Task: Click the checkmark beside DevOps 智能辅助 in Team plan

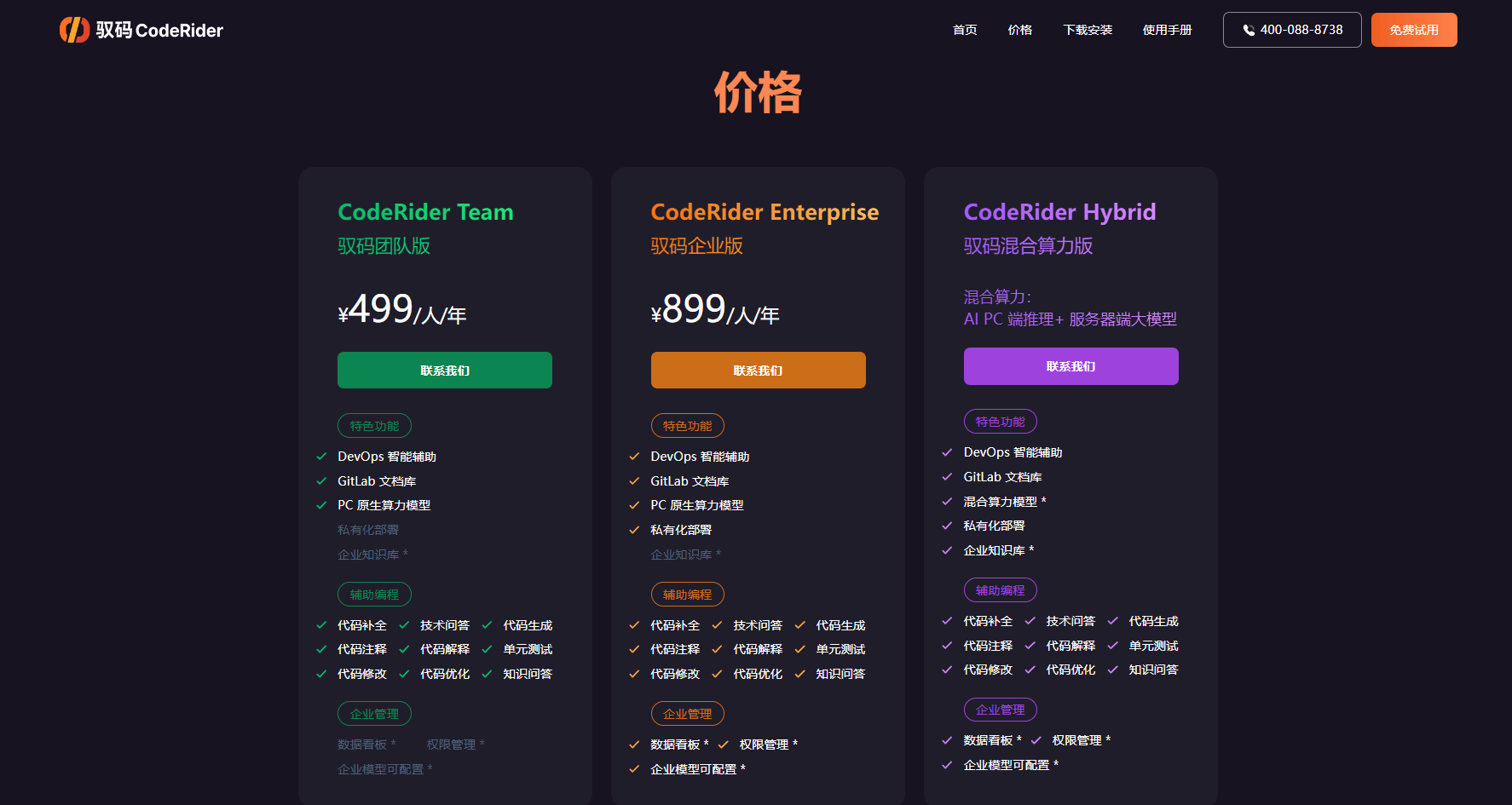Action: (x=321, y=456)
